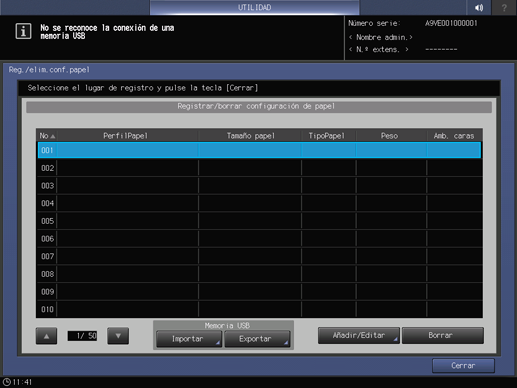Click the Memoria USB group label

227,325
